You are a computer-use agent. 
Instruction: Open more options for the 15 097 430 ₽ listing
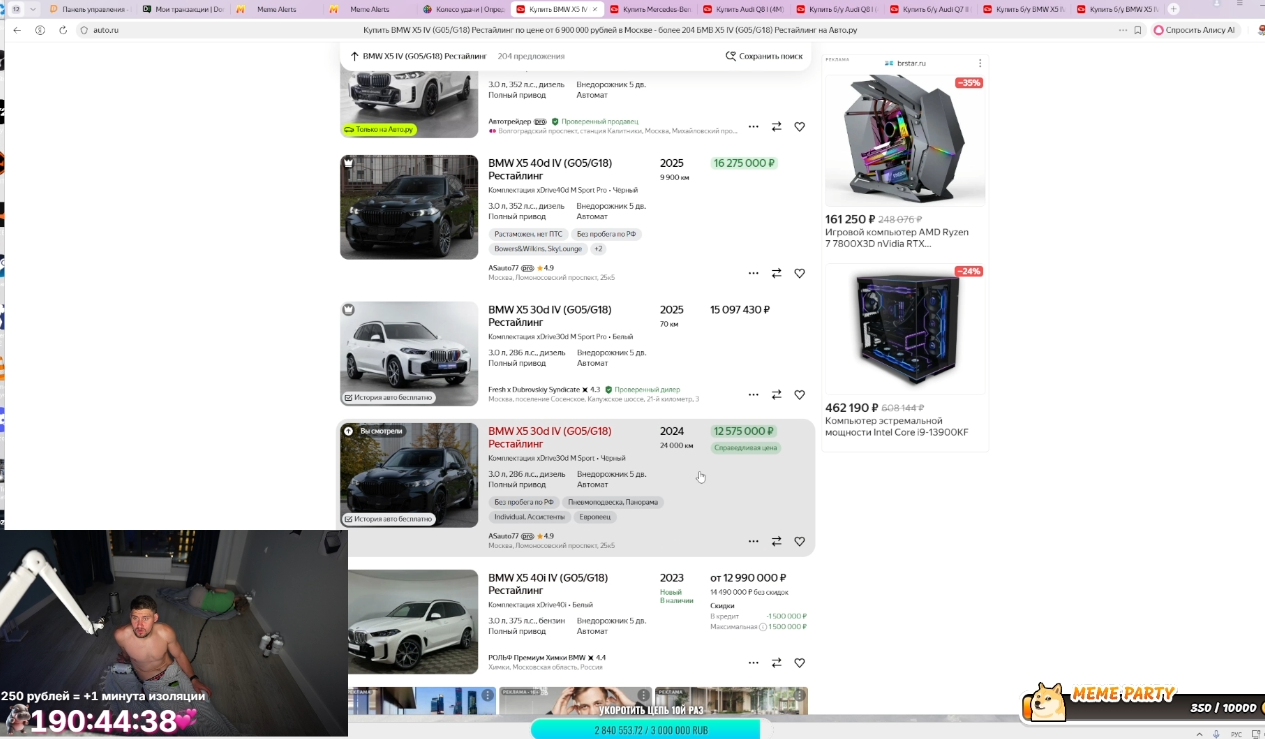coord(753,395)
